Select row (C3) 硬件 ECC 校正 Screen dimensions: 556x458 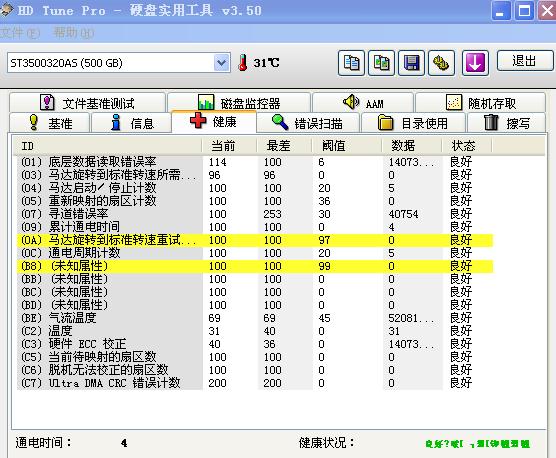(x=255, y=344)
